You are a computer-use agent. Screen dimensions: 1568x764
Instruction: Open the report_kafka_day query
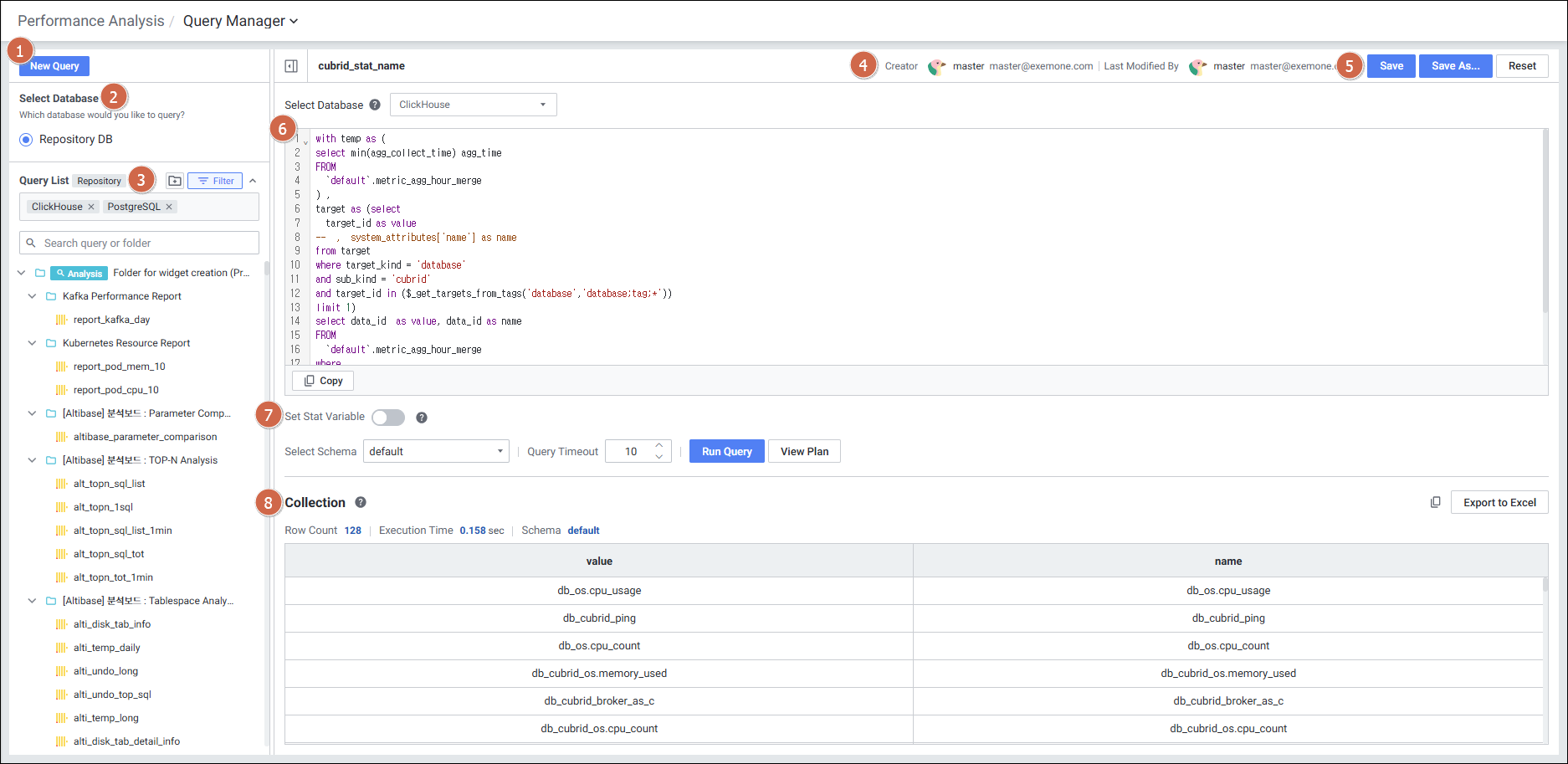point(111,320)
